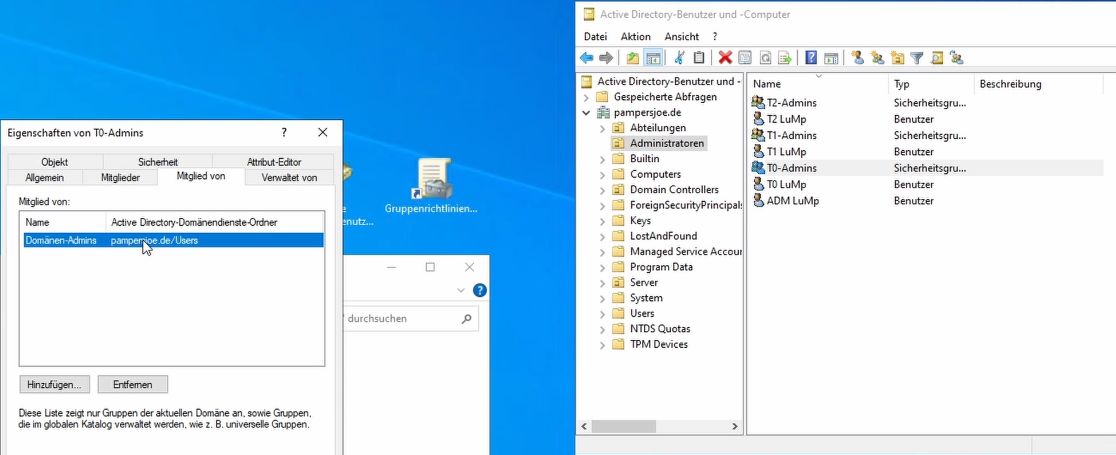Expand the Computers container

(x=602, y=174)
